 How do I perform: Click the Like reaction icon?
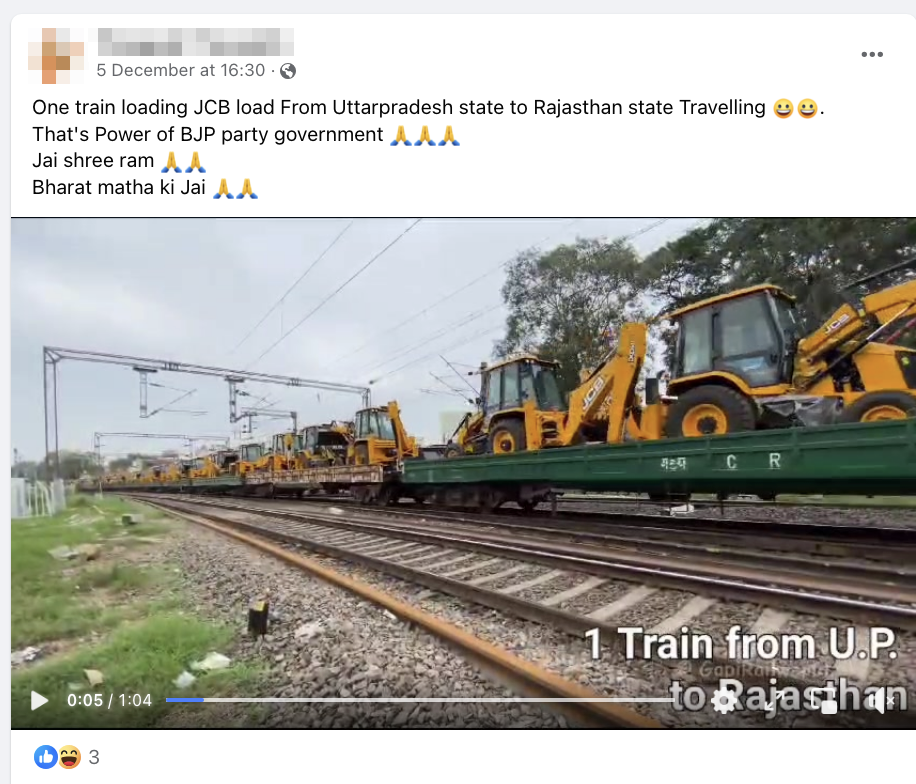click(x=46, y=757)
